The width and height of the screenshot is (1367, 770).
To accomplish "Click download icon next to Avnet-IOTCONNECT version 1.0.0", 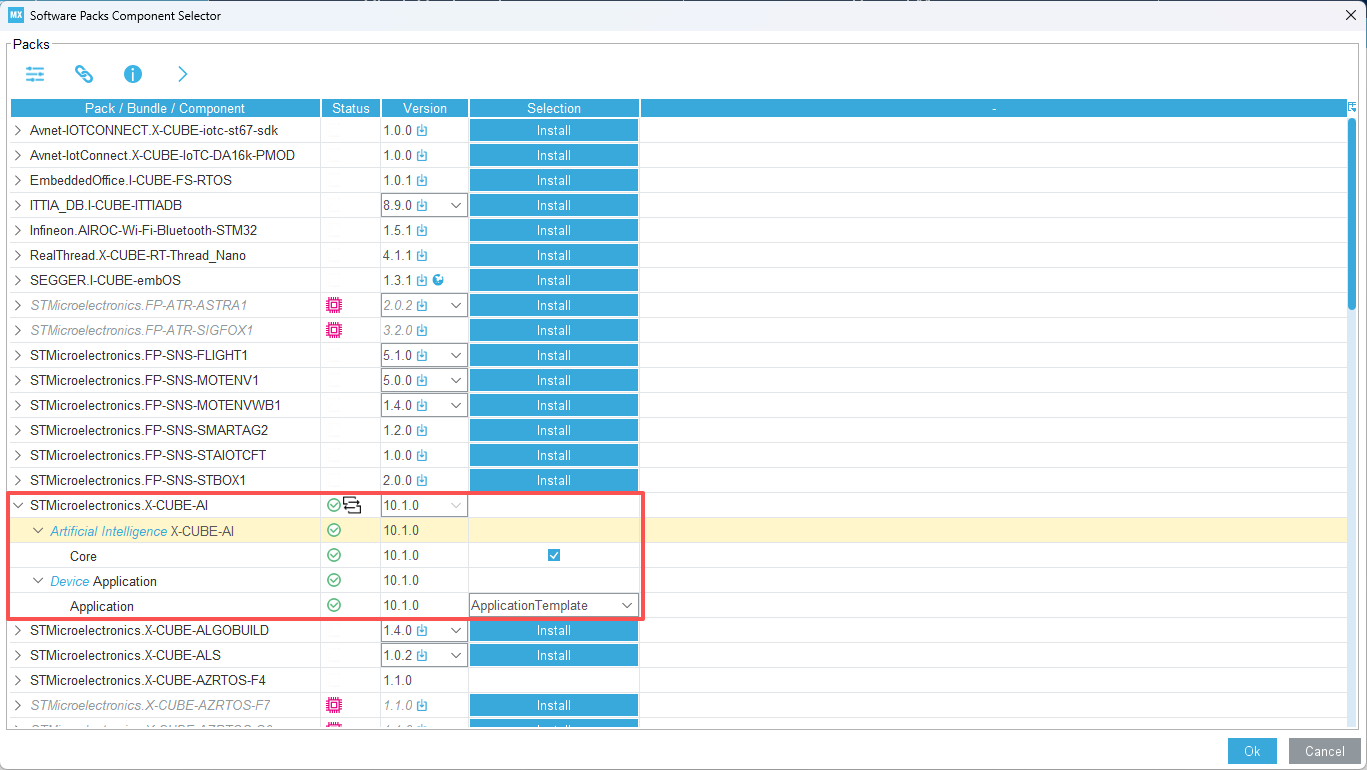I will pyautogui.click(x=422, y=130).
